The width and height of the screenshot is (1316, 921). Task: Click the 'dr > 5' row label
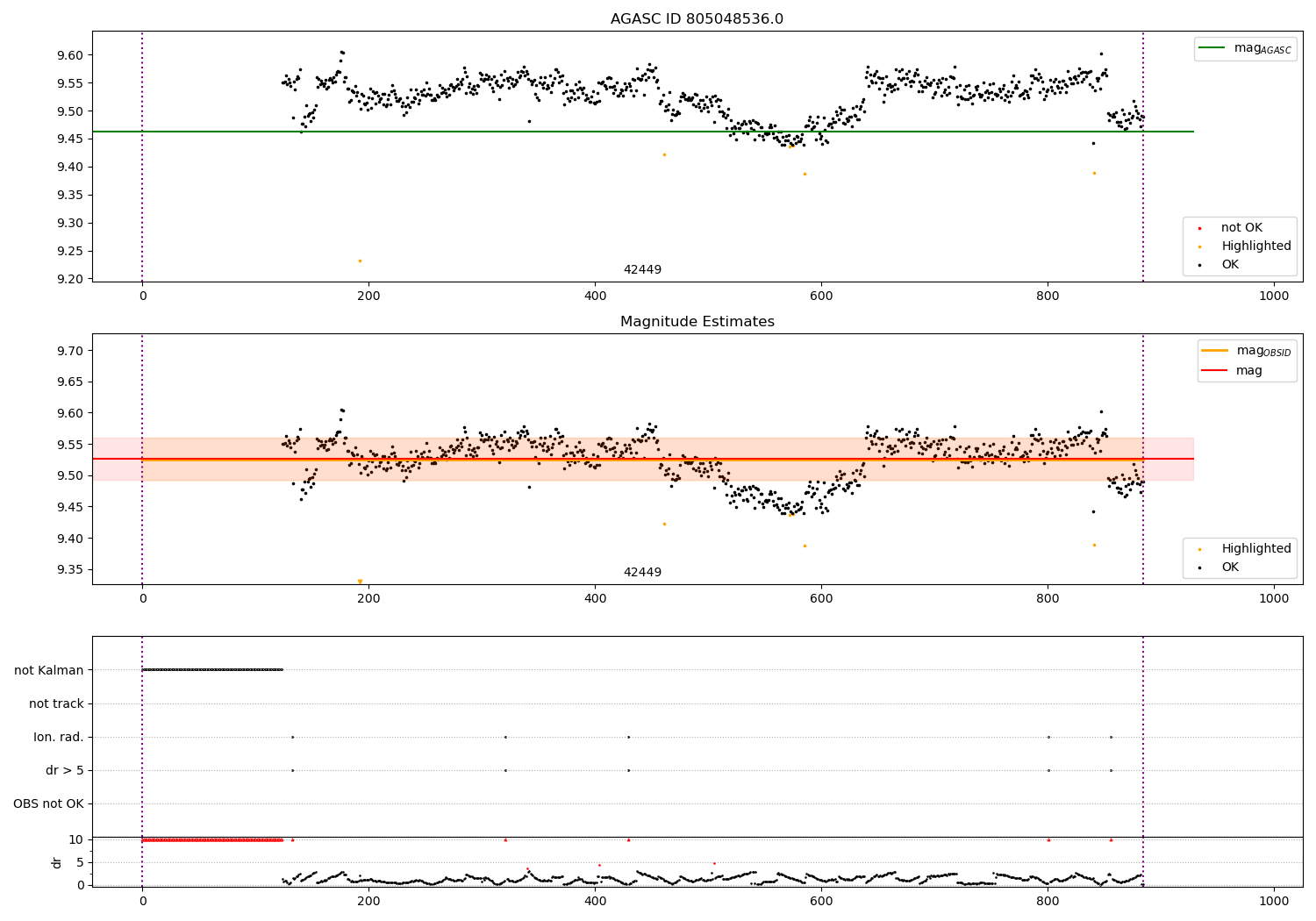(x=65, y=770)
